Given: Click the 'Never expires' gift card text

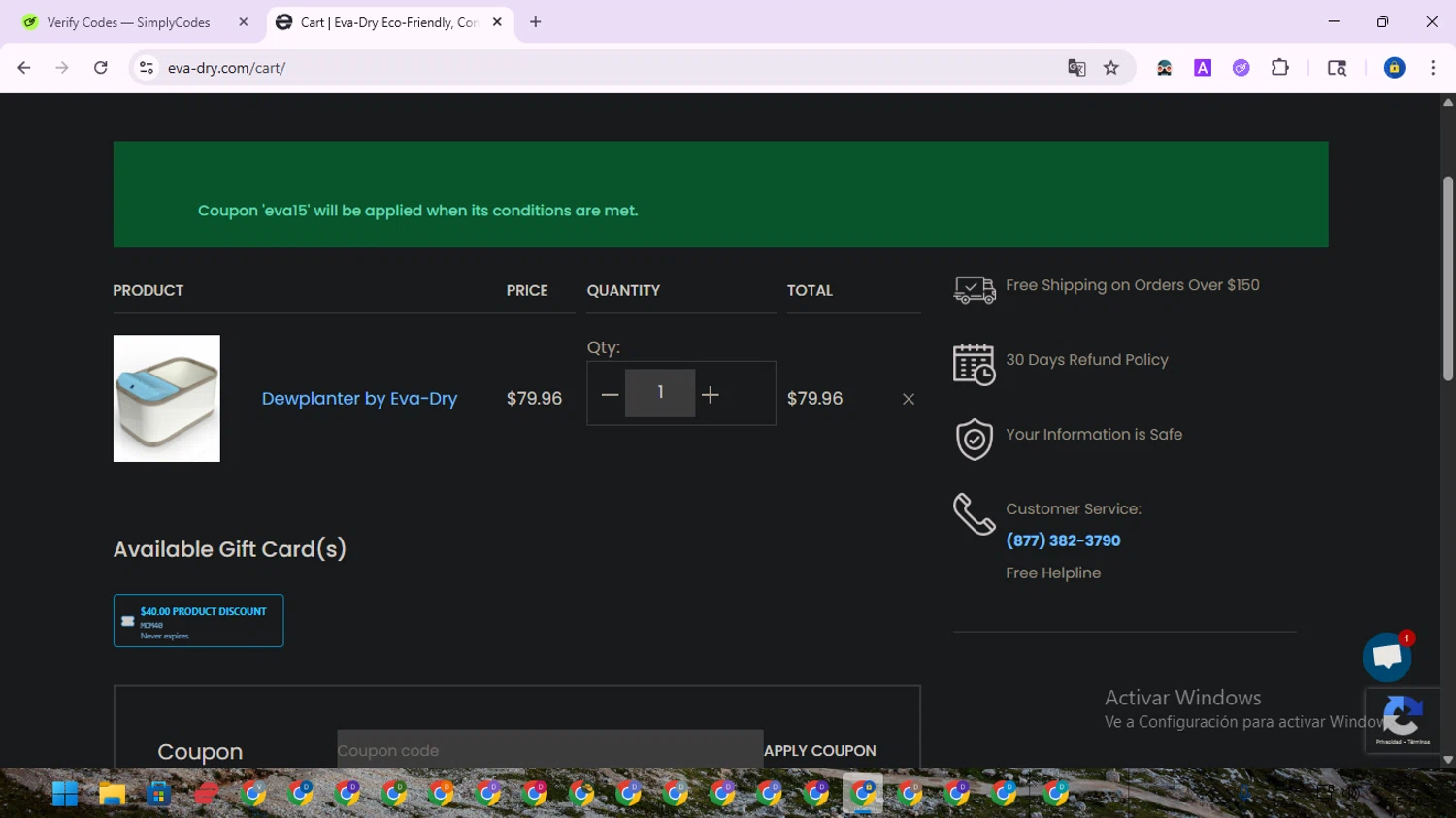Looking at the screenshot, I should [164, 637].
